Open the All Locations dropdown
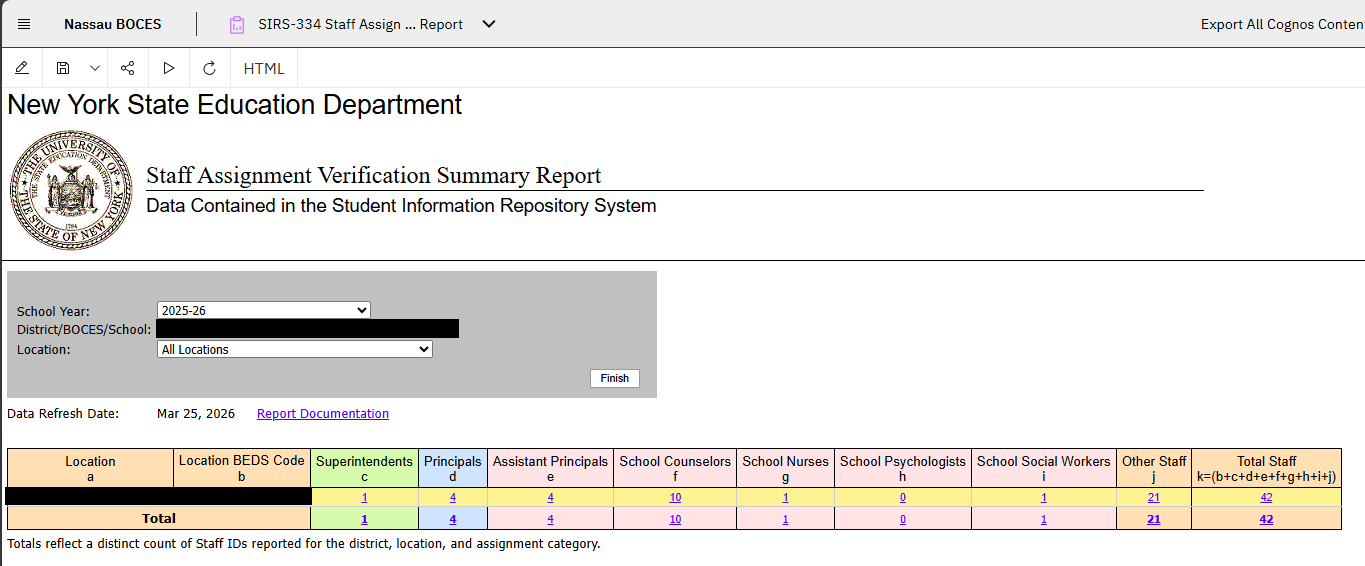1365x566 pixels. coord(295,349)
